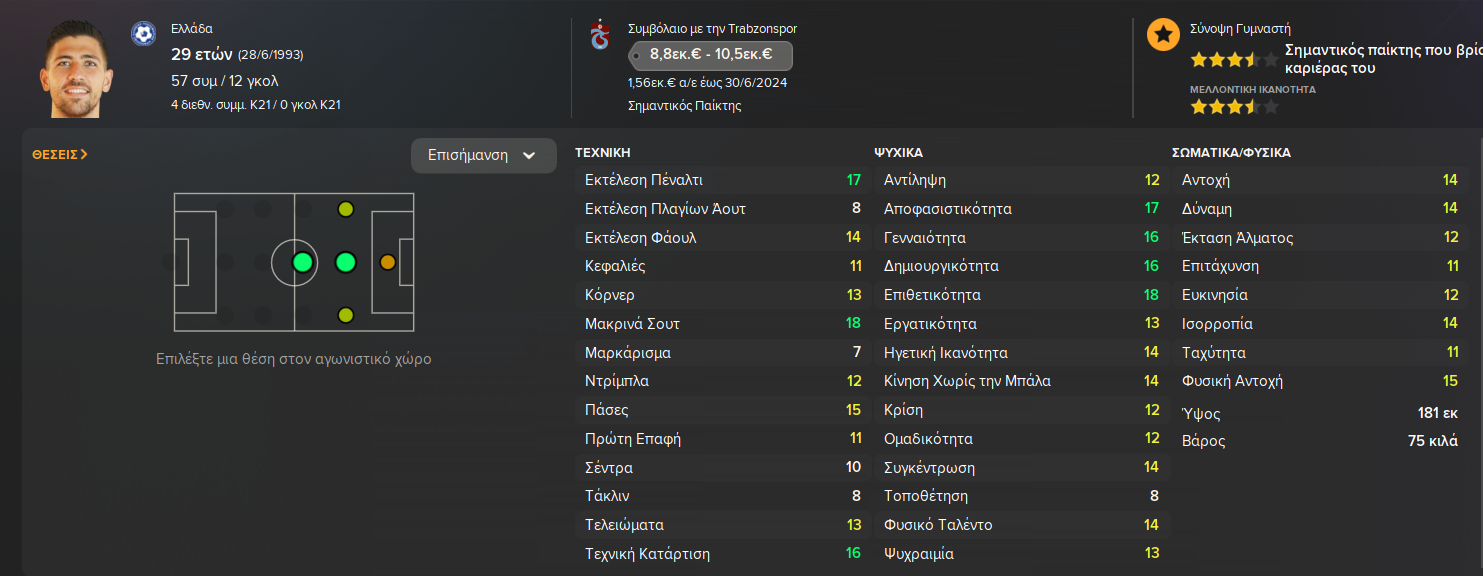Click the 8,8εκ.€ - 10,5εκ.€ value tag
Screen dimensions: 1483x576
coord(710,55)
